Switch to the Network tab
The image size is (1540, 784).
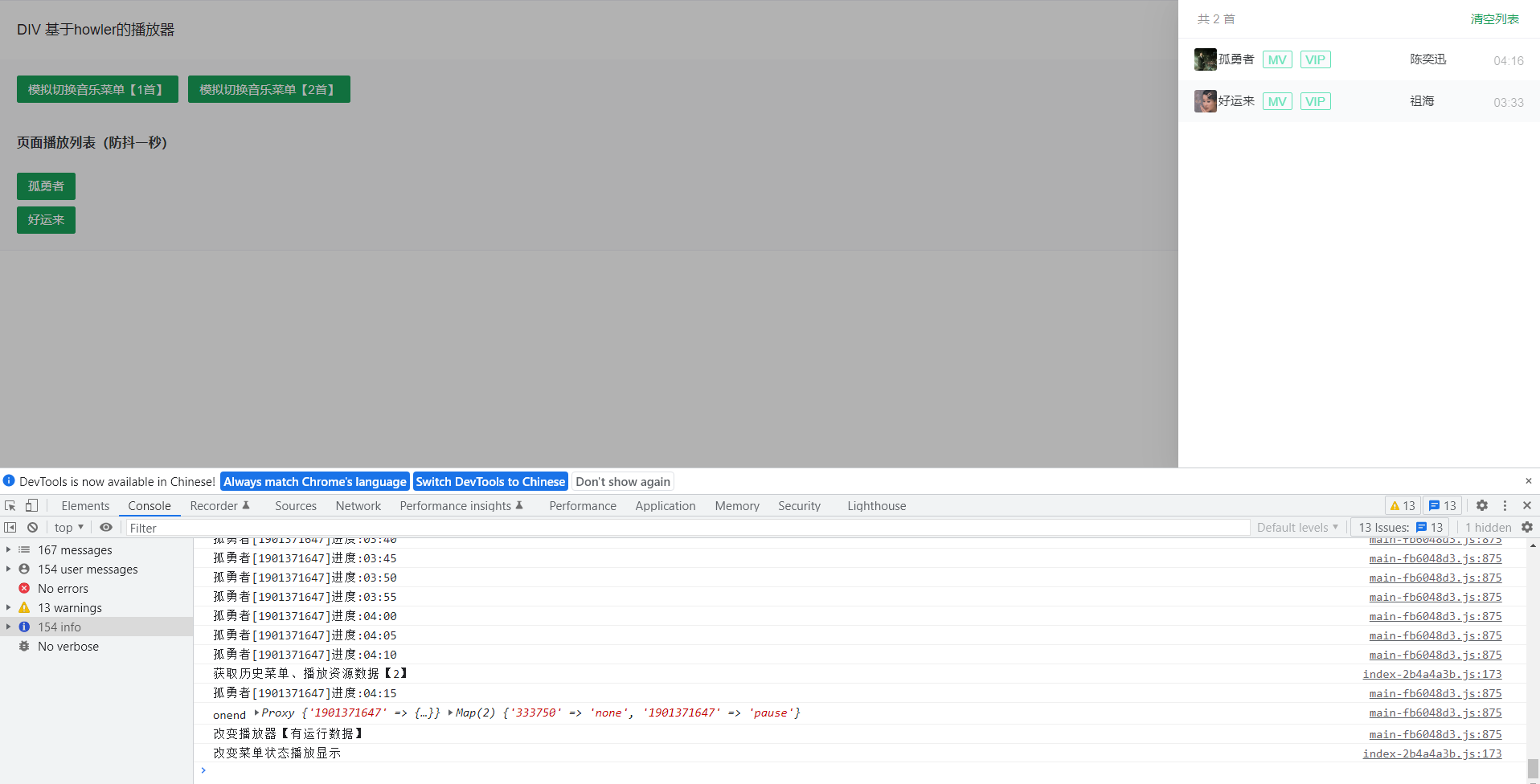click(358, 505)
